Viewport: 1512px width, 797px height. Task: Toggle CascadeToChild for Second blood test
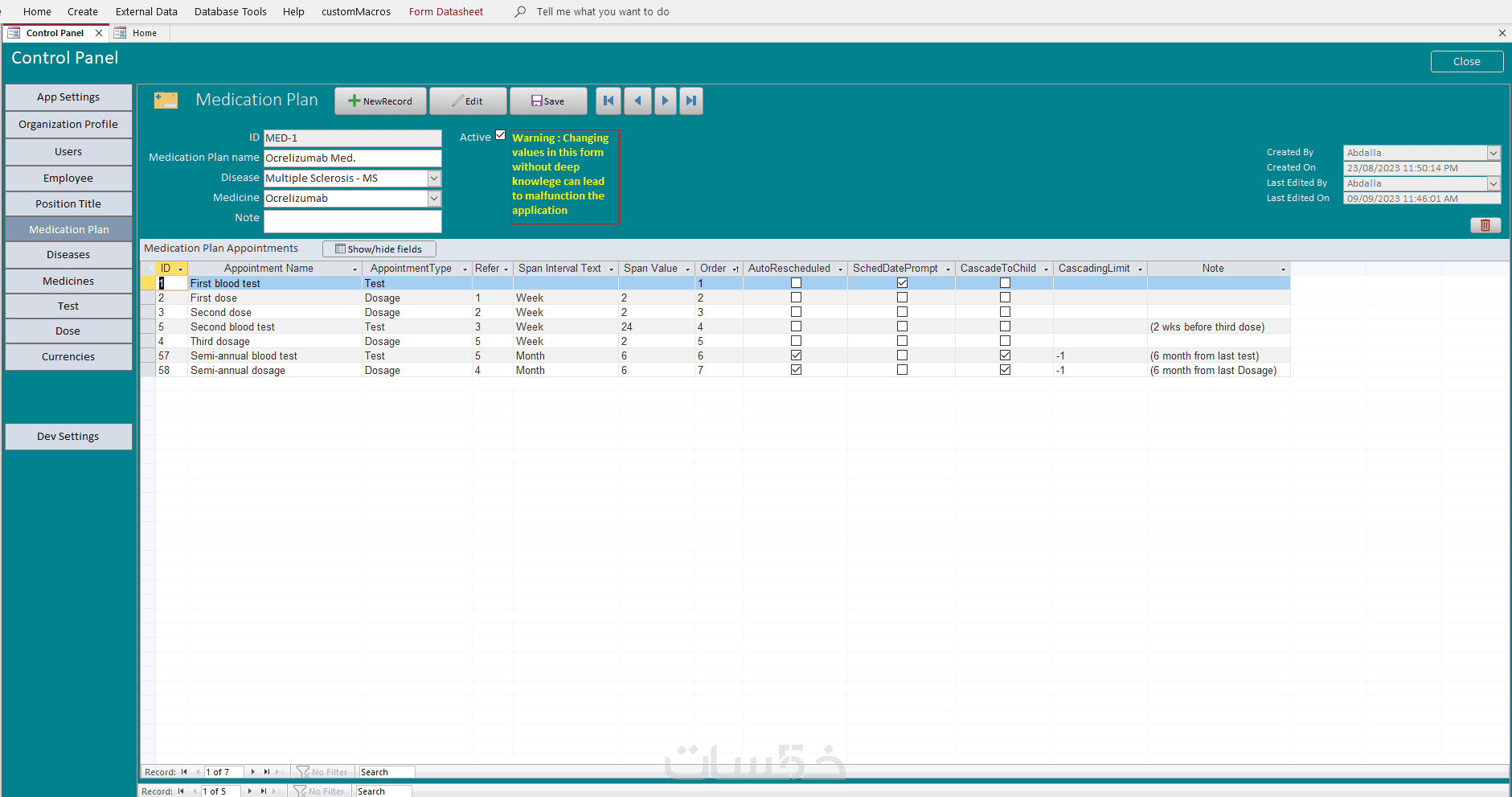coord(1005,327)
